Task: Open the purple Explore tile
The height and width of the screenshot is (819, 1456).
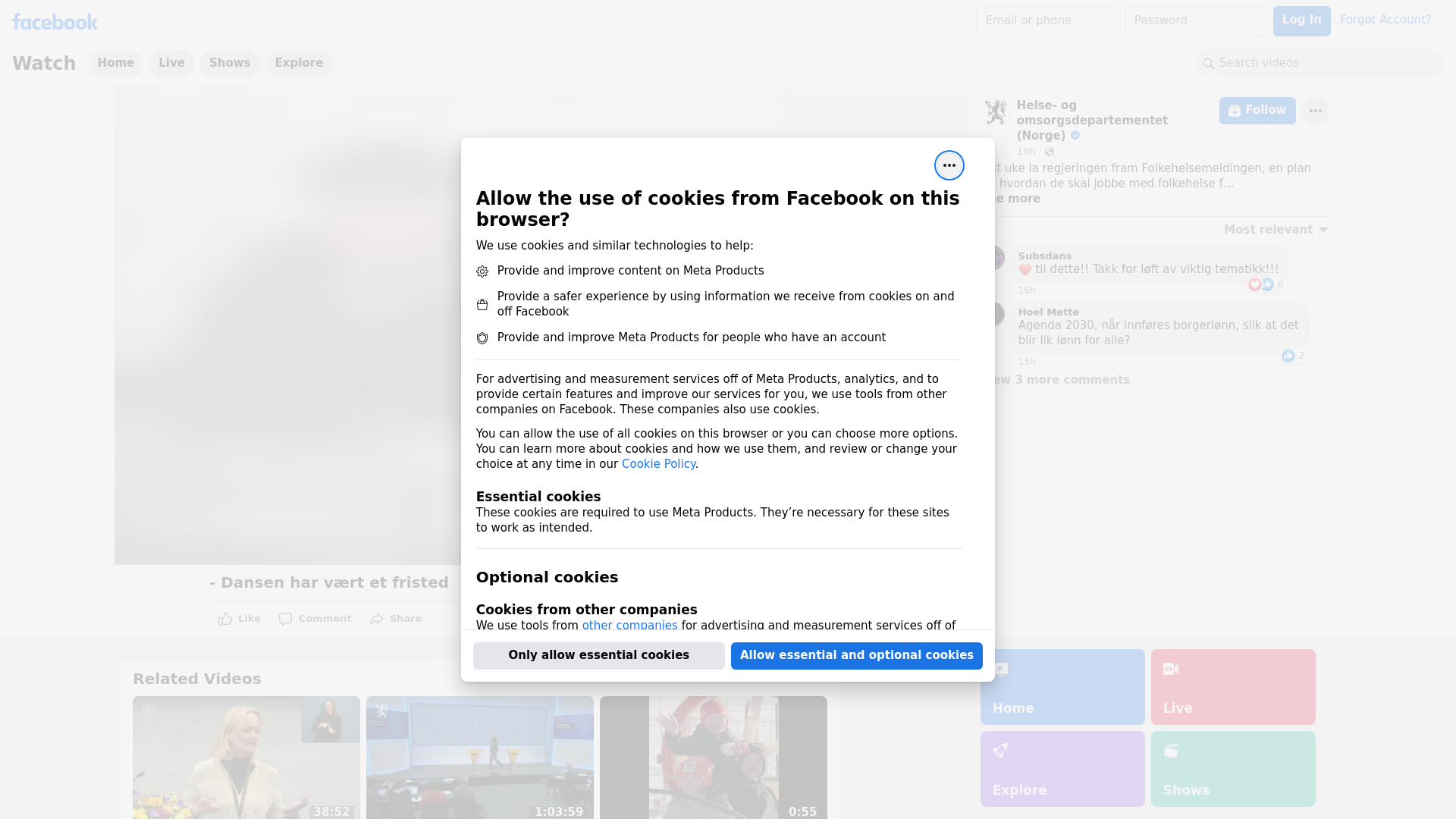Action: (x=1062, y=769)
